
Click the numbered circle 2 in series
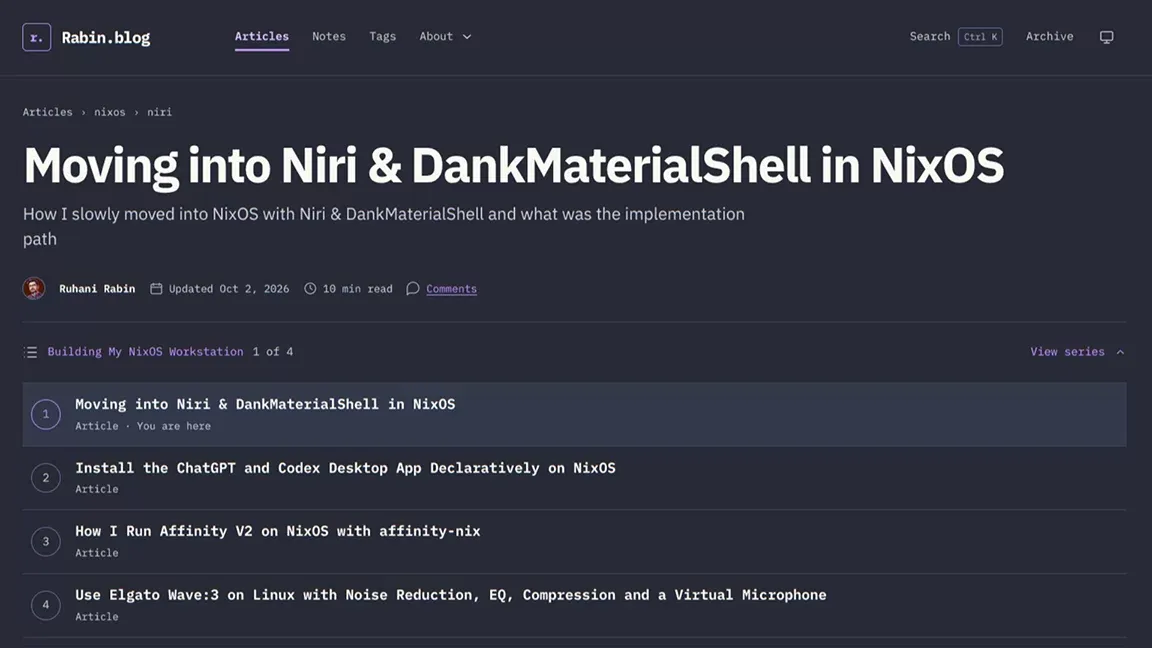pyautogui.click(x=46, y=478)
